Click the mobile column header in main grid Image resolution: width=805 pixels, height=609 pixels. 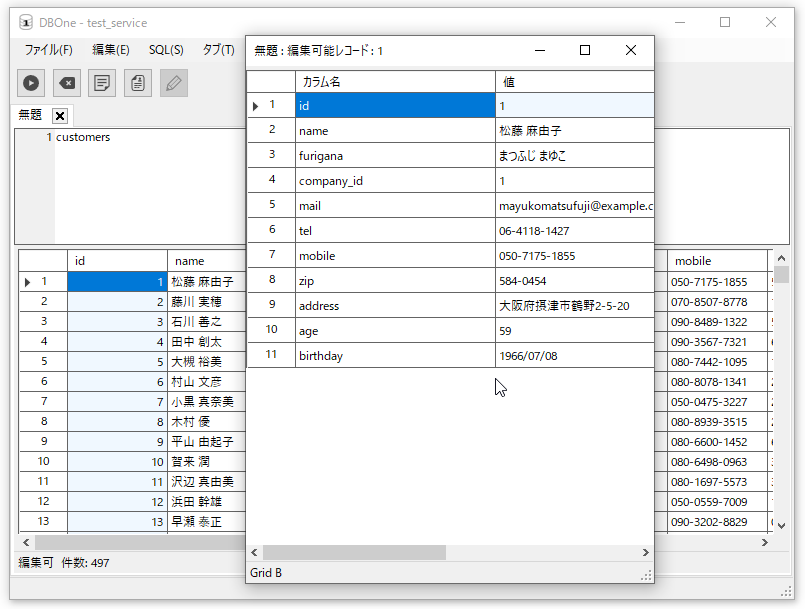pos(716,261)
